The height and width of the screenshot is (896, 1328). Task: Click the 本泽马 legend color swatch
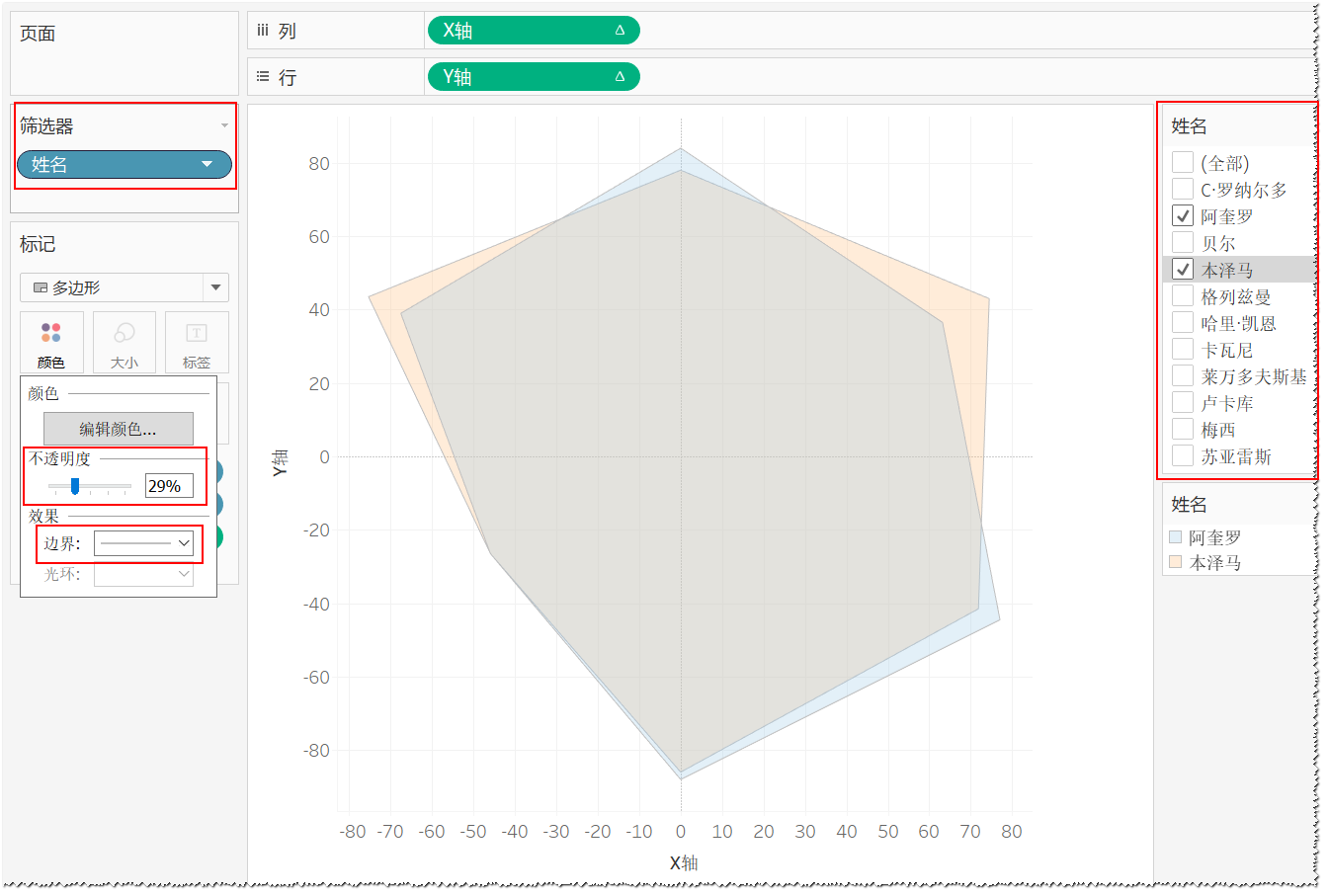(1175, 562)
